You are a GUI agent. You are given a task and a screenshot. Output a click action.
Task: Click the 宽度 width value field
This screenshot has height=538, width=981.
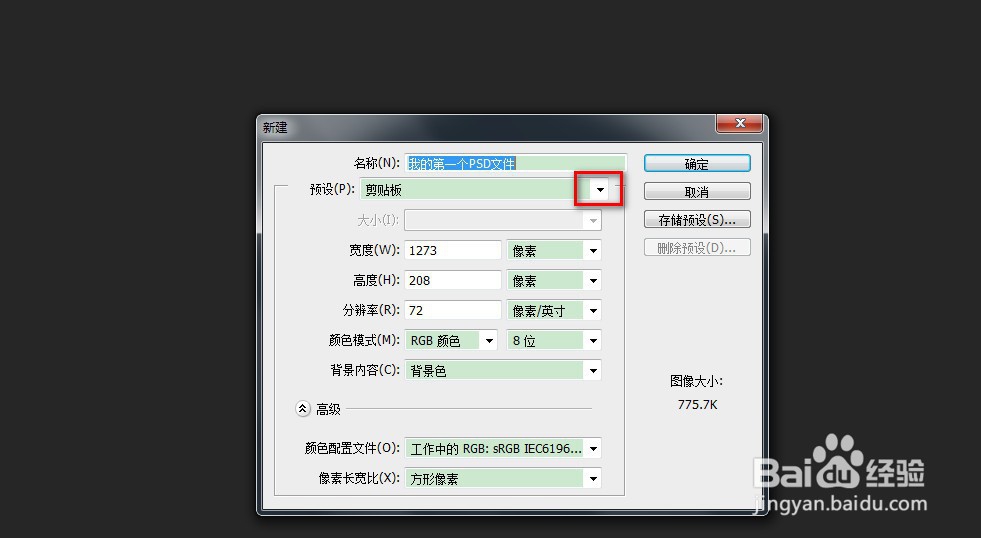click(452, 250)
